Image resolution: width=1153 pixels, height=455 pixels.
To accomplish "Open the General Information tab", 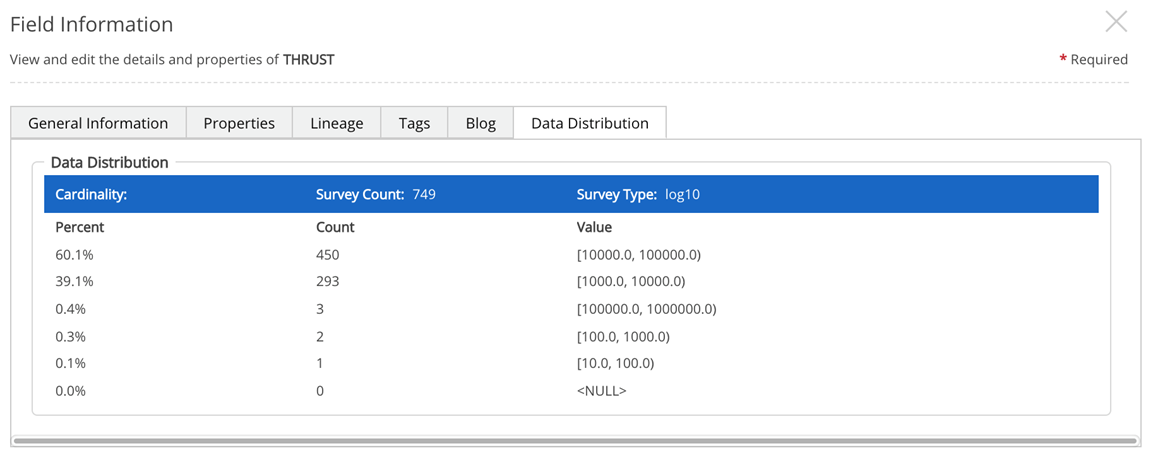I will click(x=98, y=123).
